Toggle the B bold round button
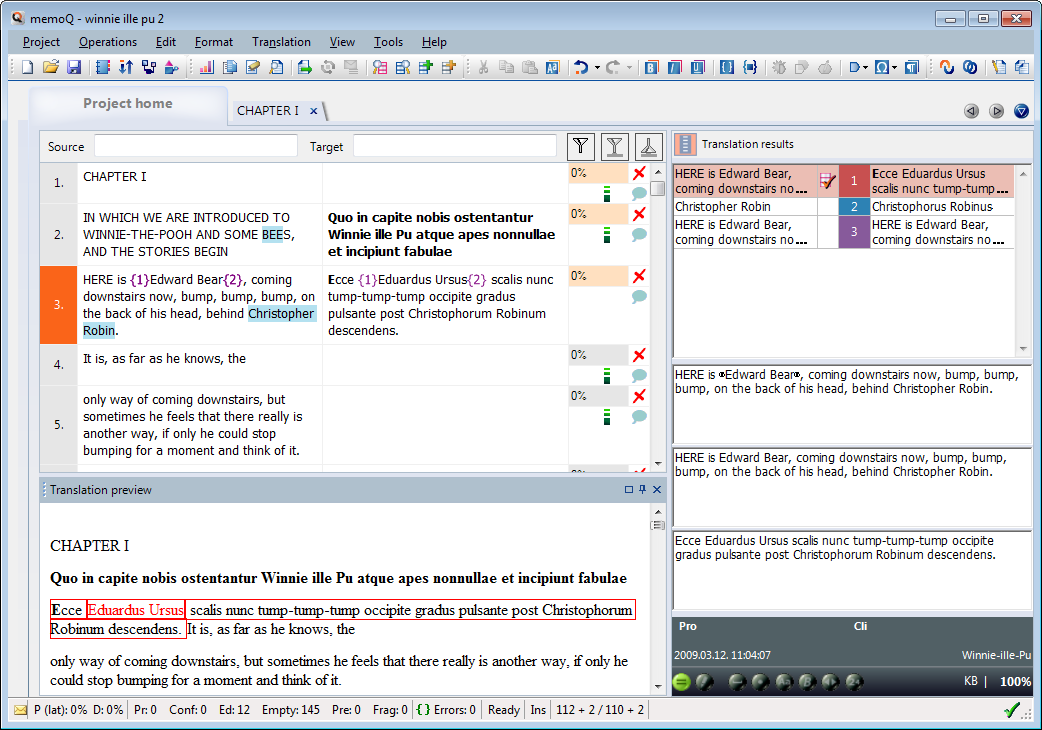The width and height of the screenshot is (1042, 730). coord(807,682)
